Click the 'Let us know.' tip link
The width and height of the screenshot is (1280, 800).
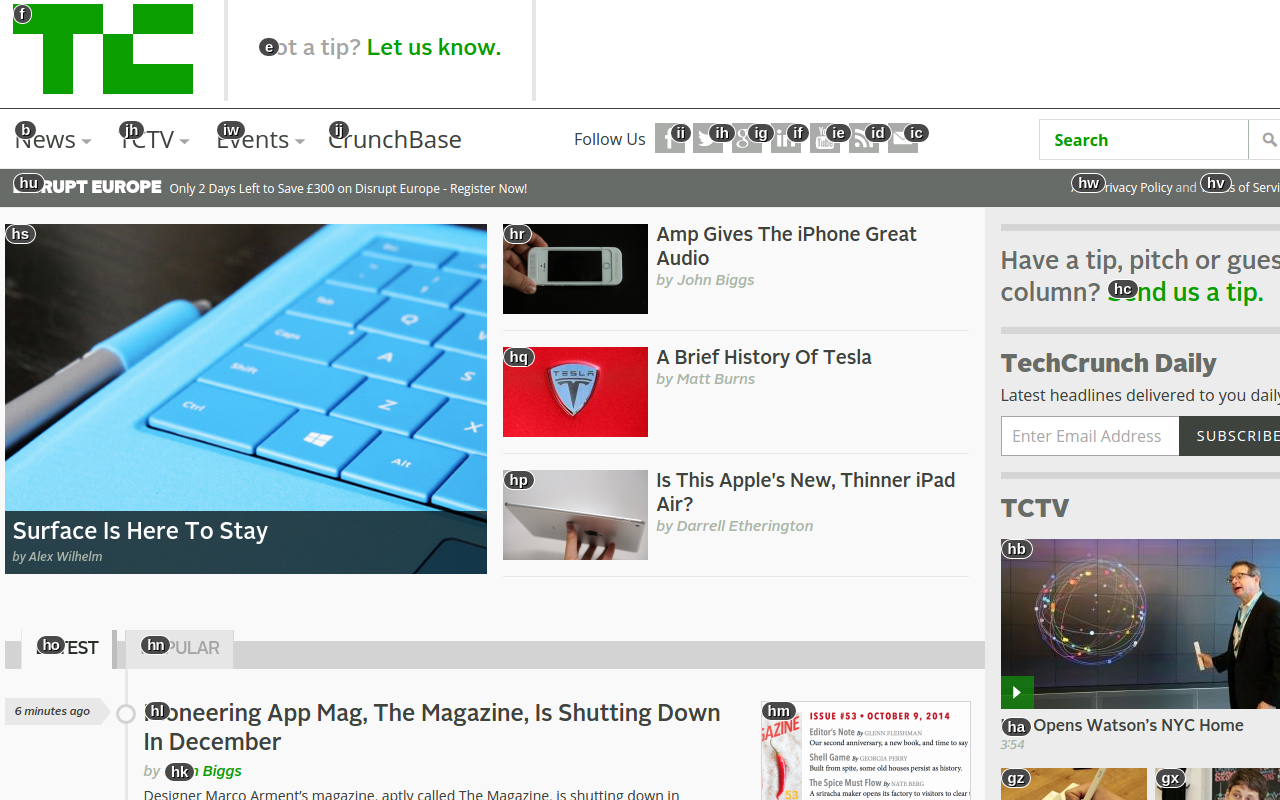[434, 47]
